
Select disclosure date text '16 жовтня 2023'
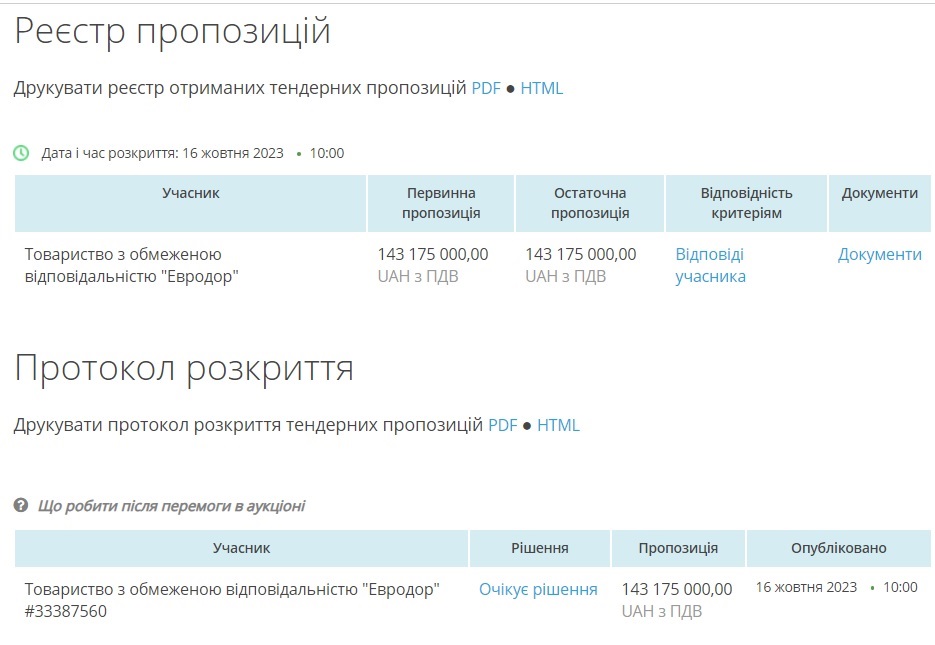point(233,153)
